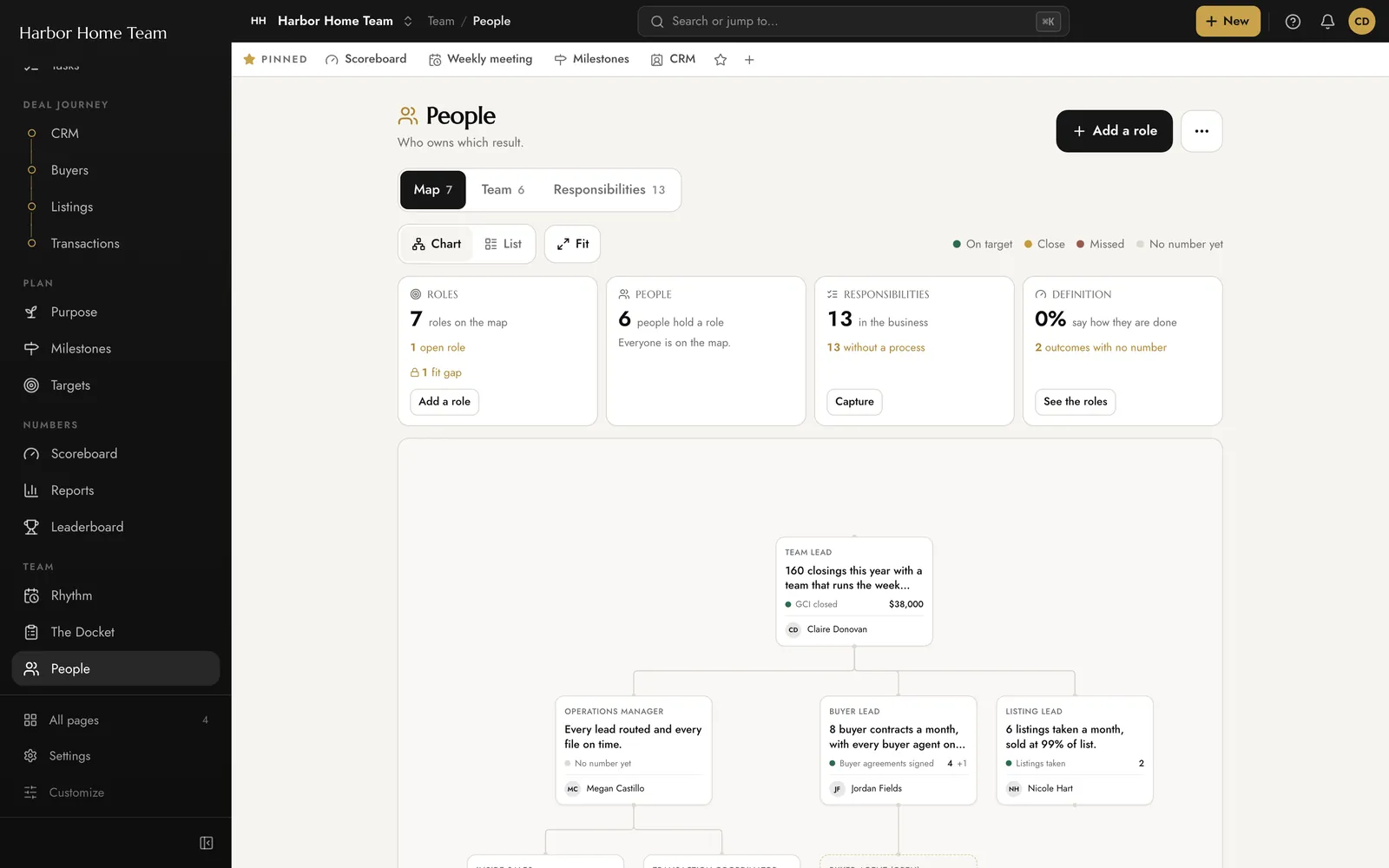Open All pages in the sidebar

115,720
